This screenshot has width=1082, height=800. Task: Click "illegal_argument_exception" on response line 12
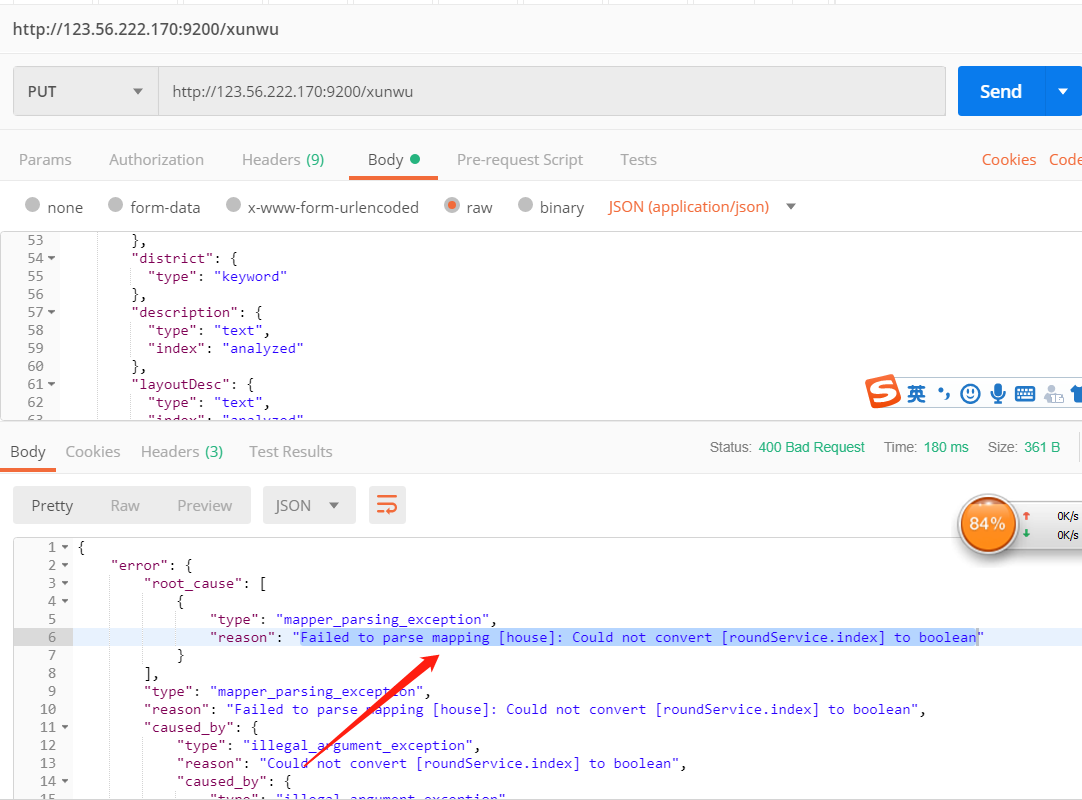tap(357, 745)
